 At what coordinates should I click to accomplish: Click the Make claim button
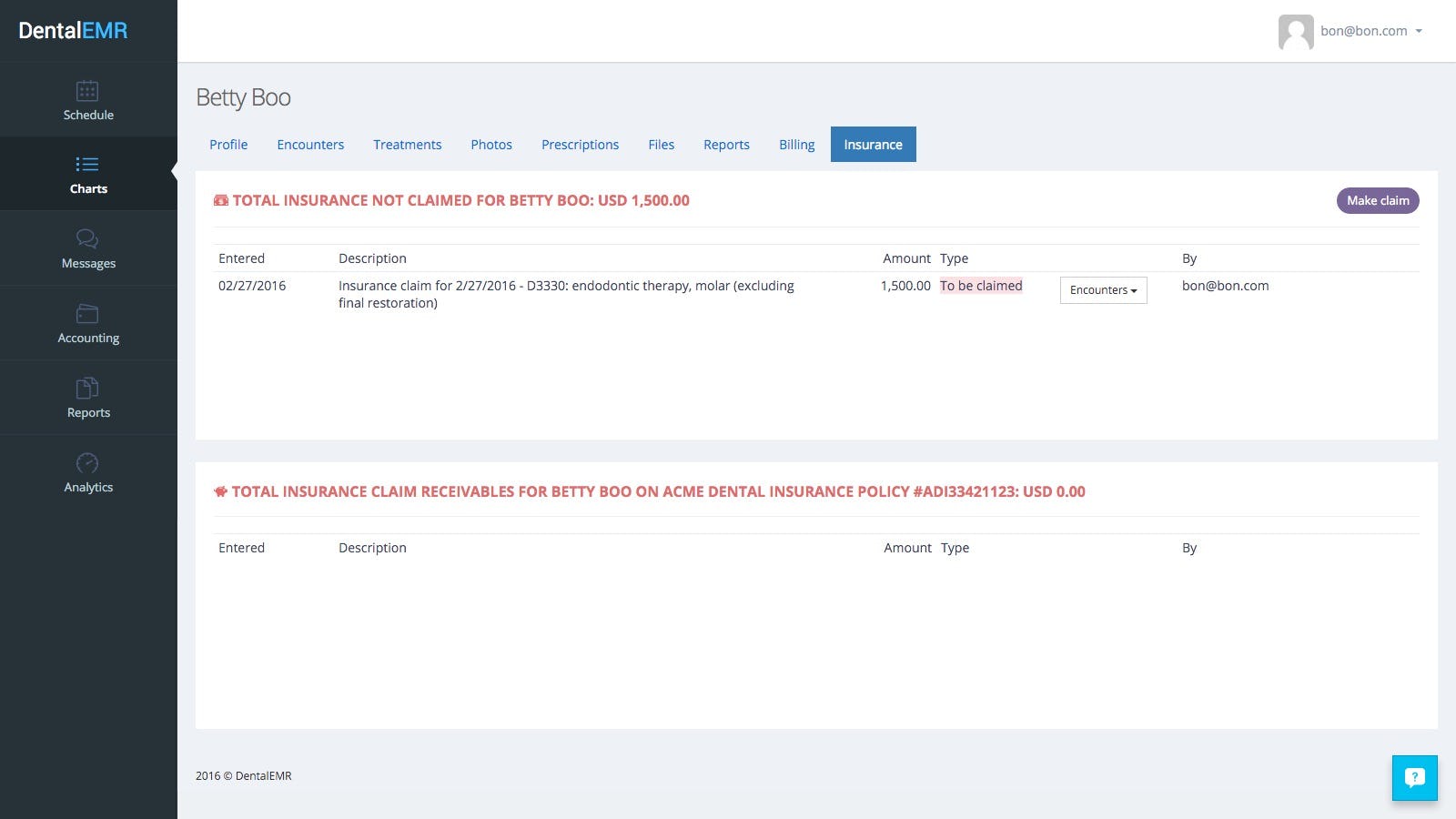[1377, 200]
